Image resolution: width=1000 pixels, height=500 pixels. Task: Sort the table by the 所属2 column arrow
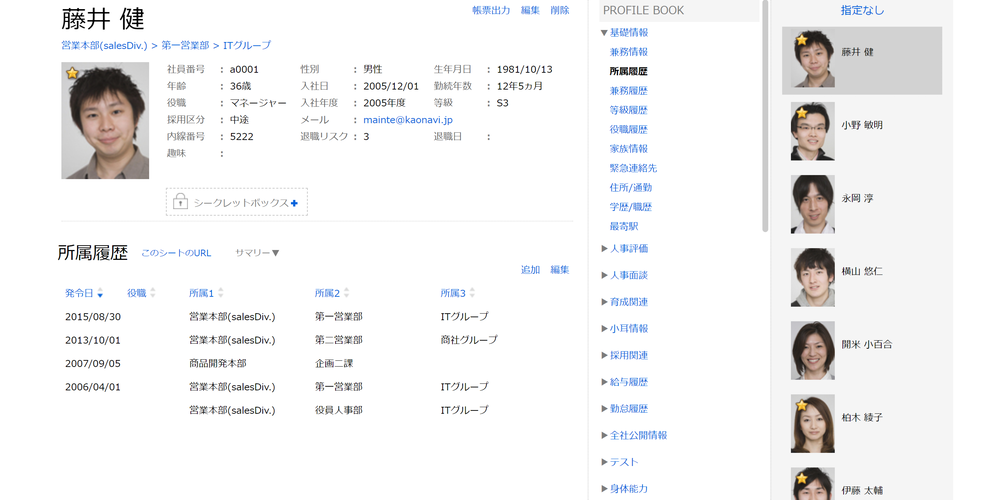346,293
